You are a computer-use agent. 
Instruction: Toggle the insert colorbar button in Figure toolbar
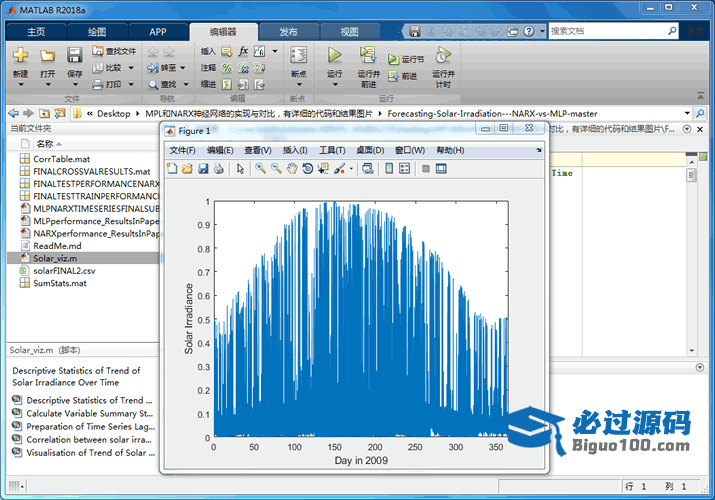(x=389, y=169)
